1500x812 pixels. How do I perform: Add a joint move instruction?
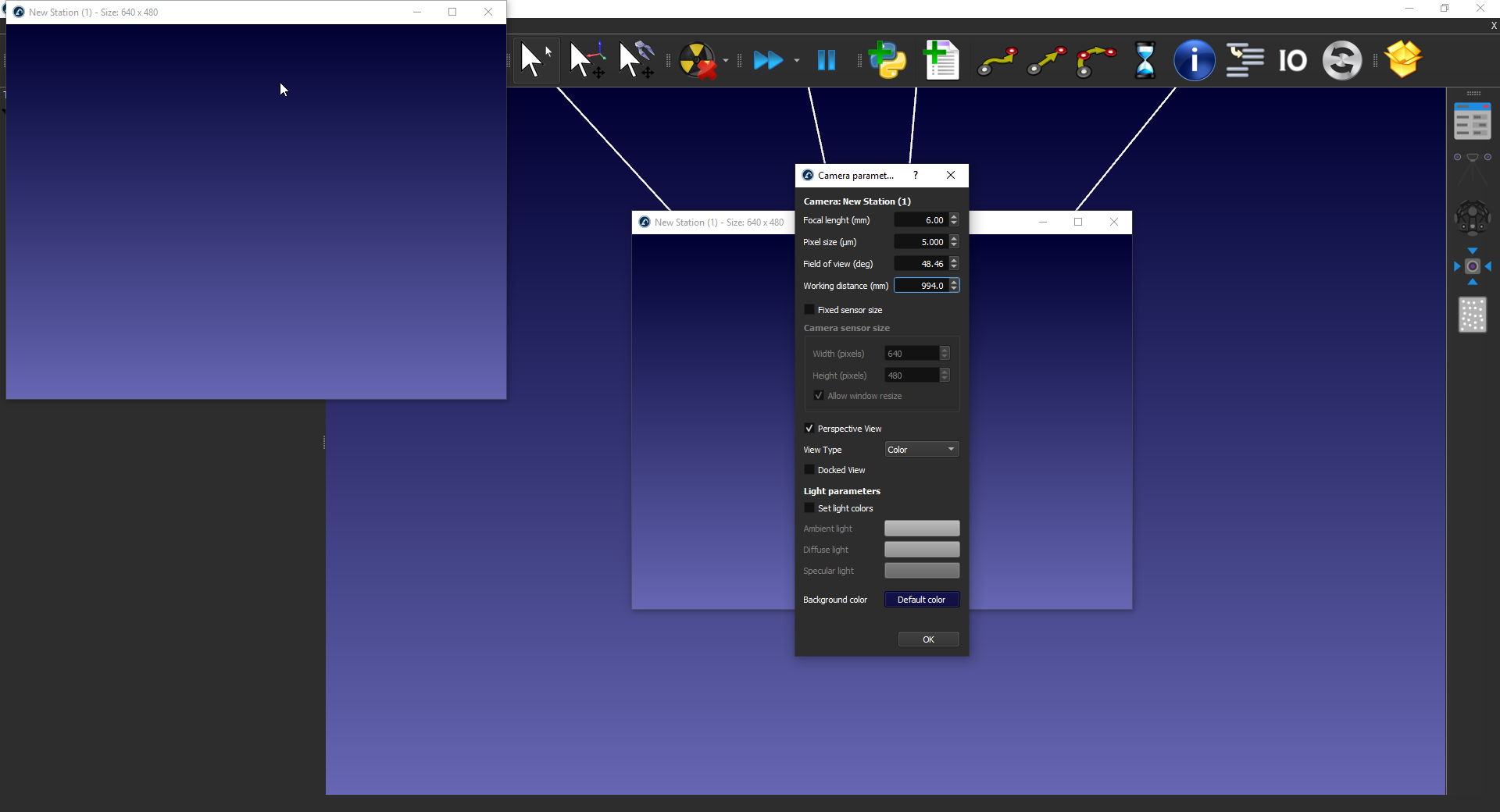click(997, 60)
